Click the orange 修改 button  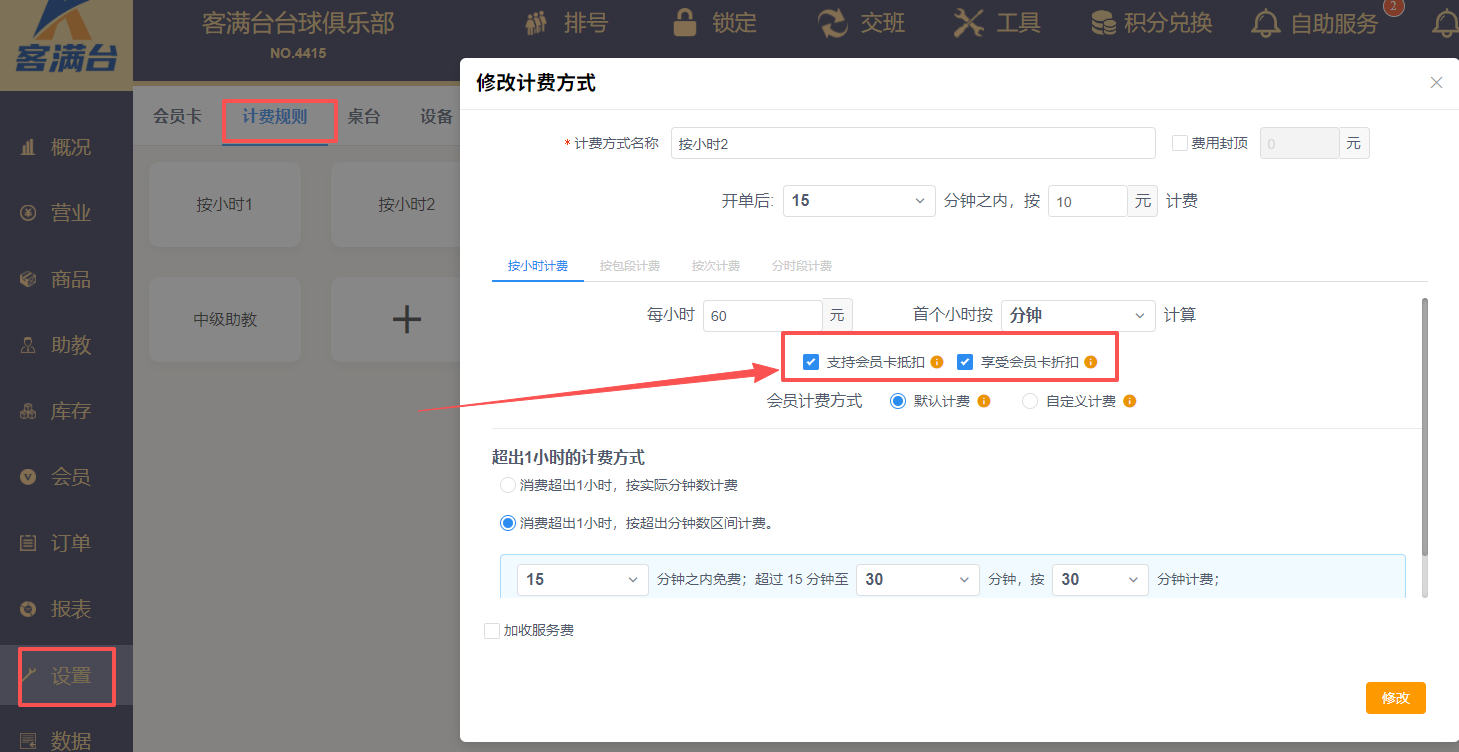(x=1395, y=698)
